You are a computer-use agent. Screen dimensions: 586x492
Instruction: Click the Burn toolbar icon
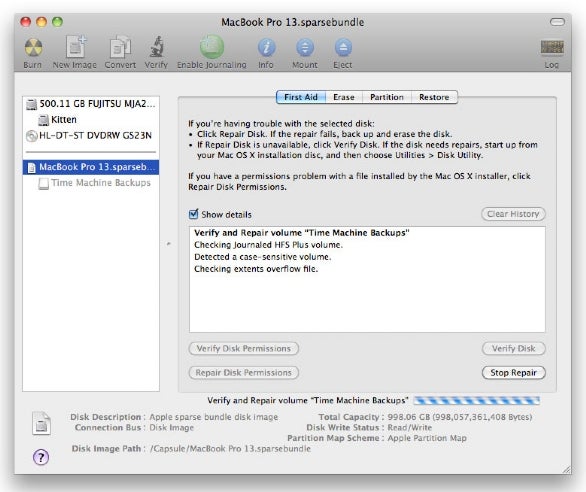33,48
